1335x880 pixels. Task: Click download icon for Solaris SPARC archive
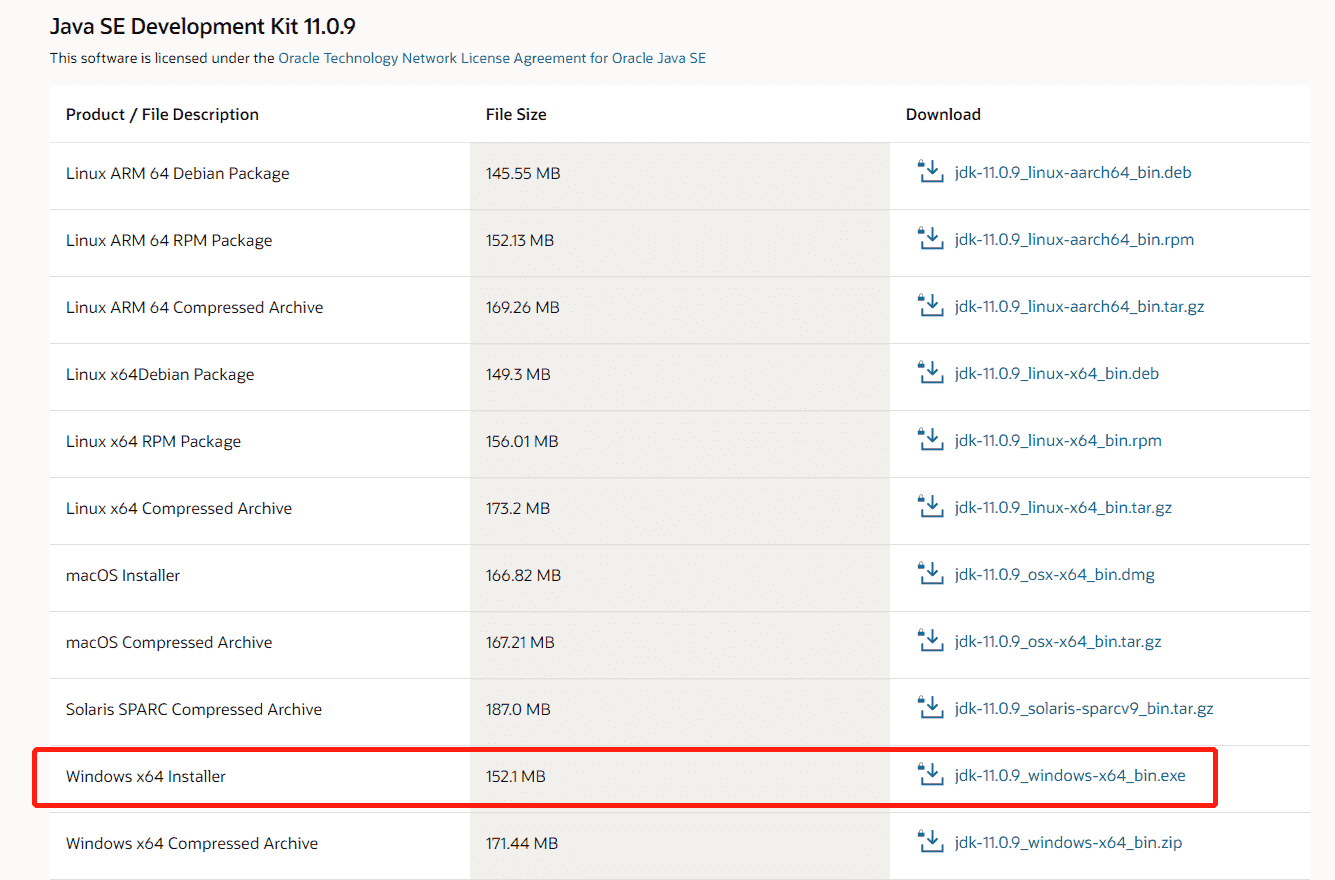pos(930,708)
